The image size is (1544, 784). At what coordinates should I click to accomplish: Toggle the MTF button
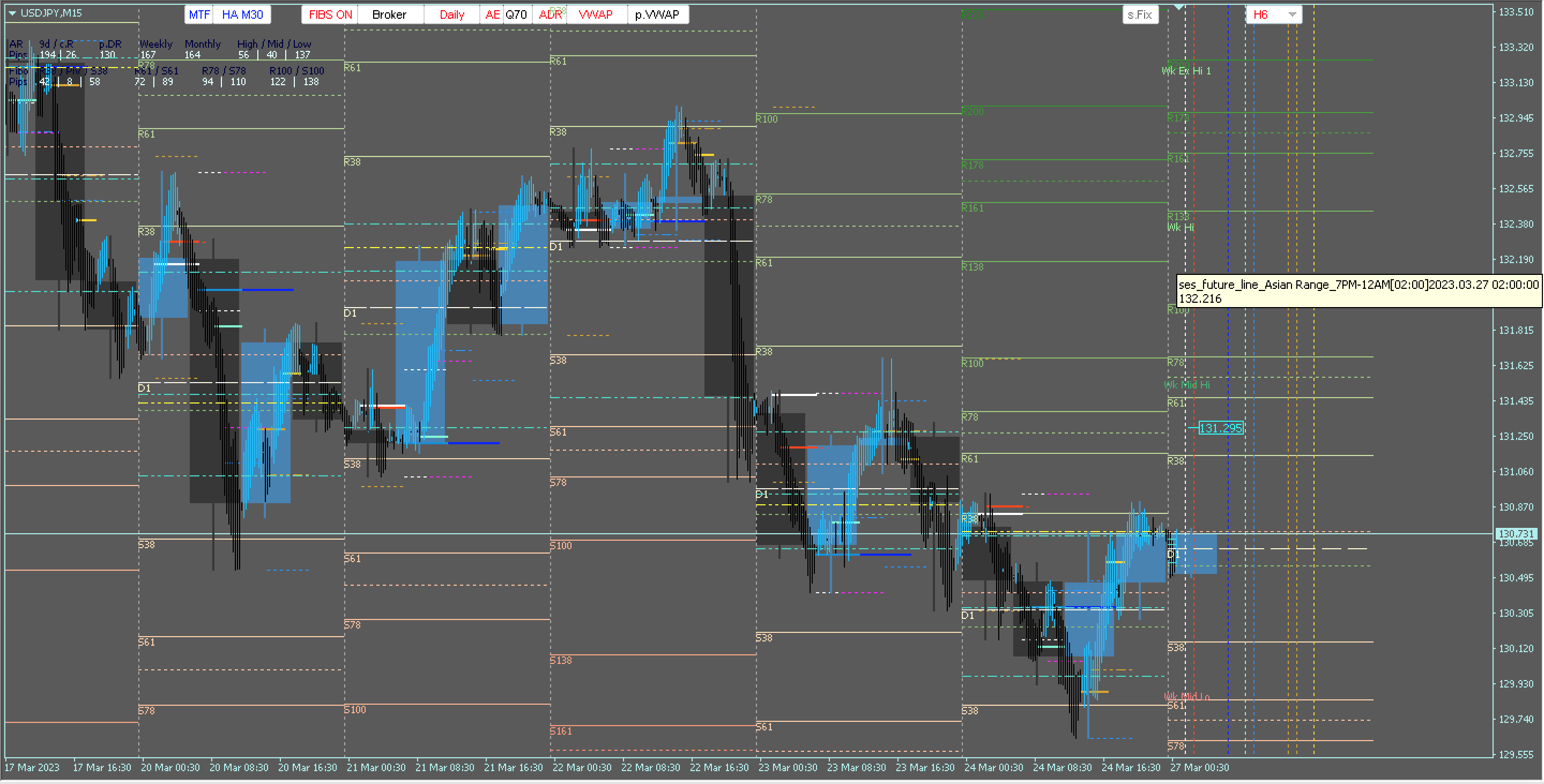[199, 14]
